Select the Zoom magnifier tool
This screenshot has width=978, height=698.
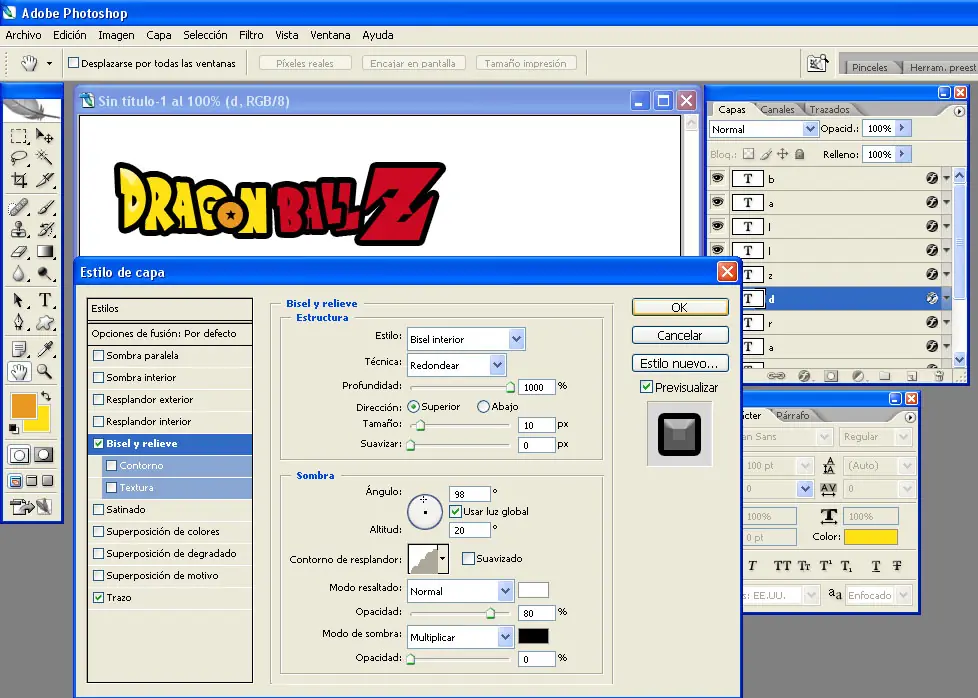pyautogui.click(x=44, y=372)
